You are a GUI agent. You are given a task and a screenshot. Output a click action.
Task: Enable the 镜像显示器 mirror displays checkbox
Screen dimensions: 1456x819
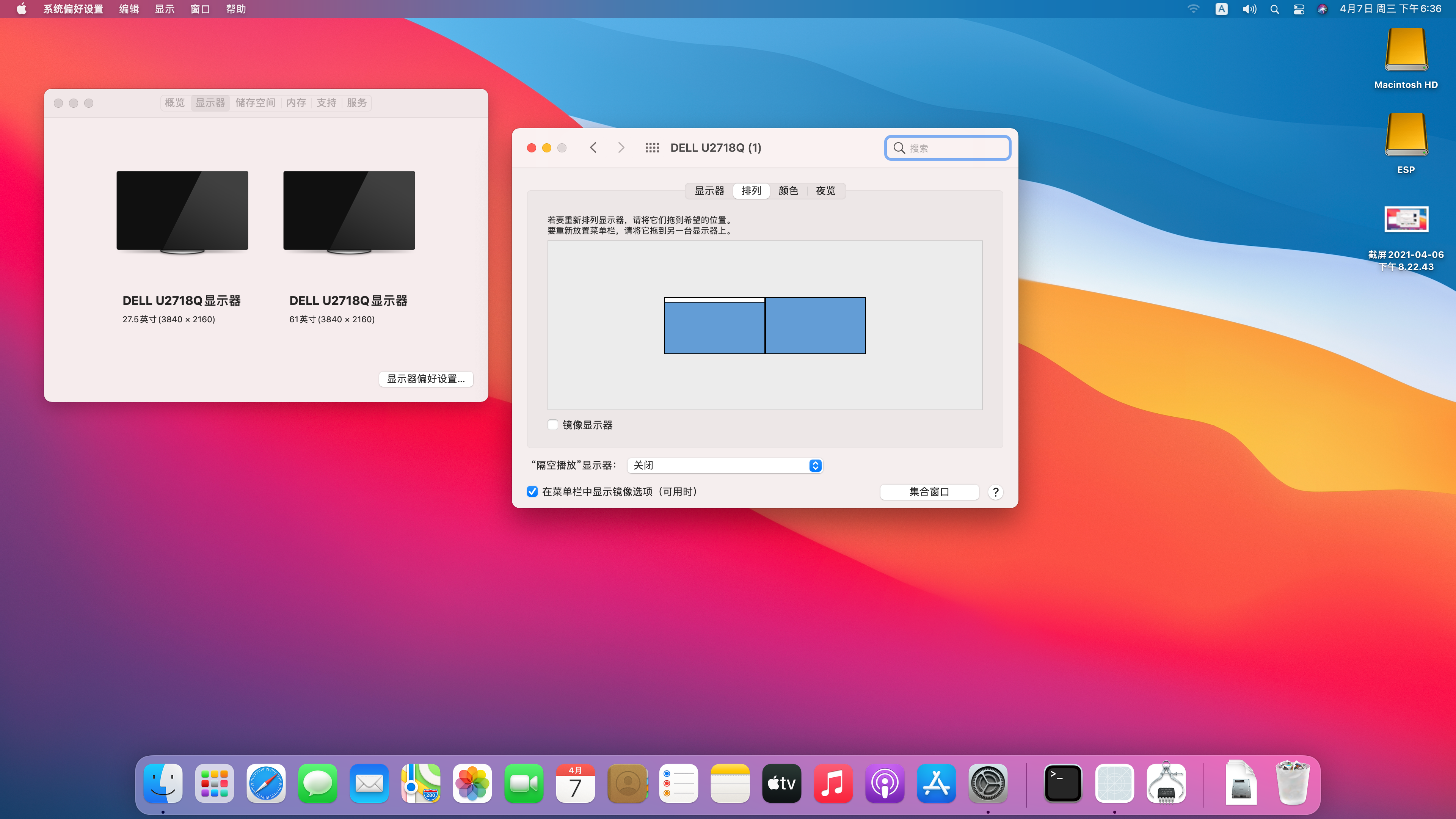click(x=553, y=425)
